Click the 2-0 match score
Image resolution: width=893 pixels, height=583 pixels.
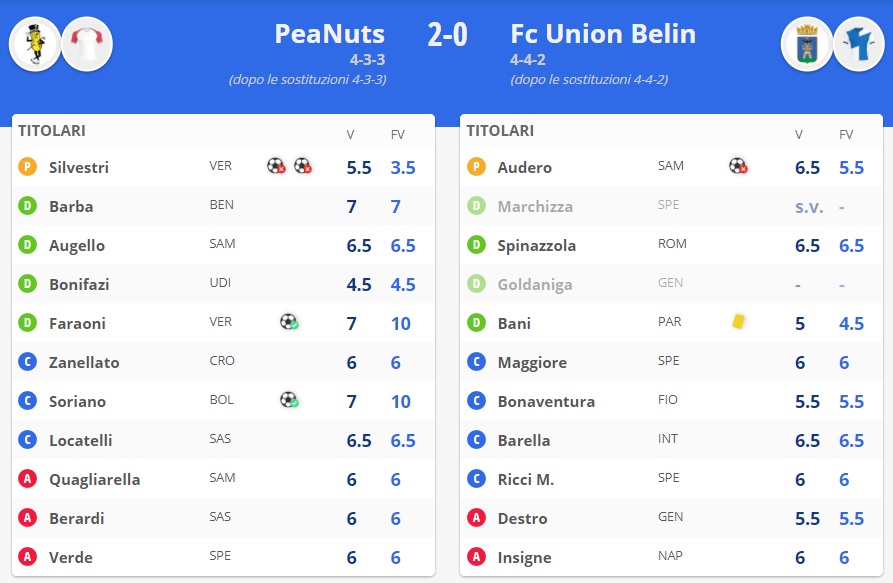coord(447,35)
